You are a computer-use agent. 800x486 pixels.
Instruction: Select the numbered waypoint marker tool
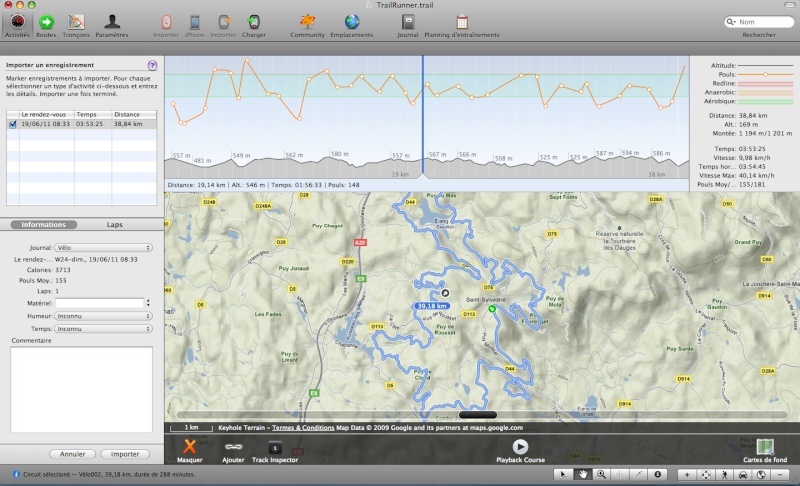point(658,474)
